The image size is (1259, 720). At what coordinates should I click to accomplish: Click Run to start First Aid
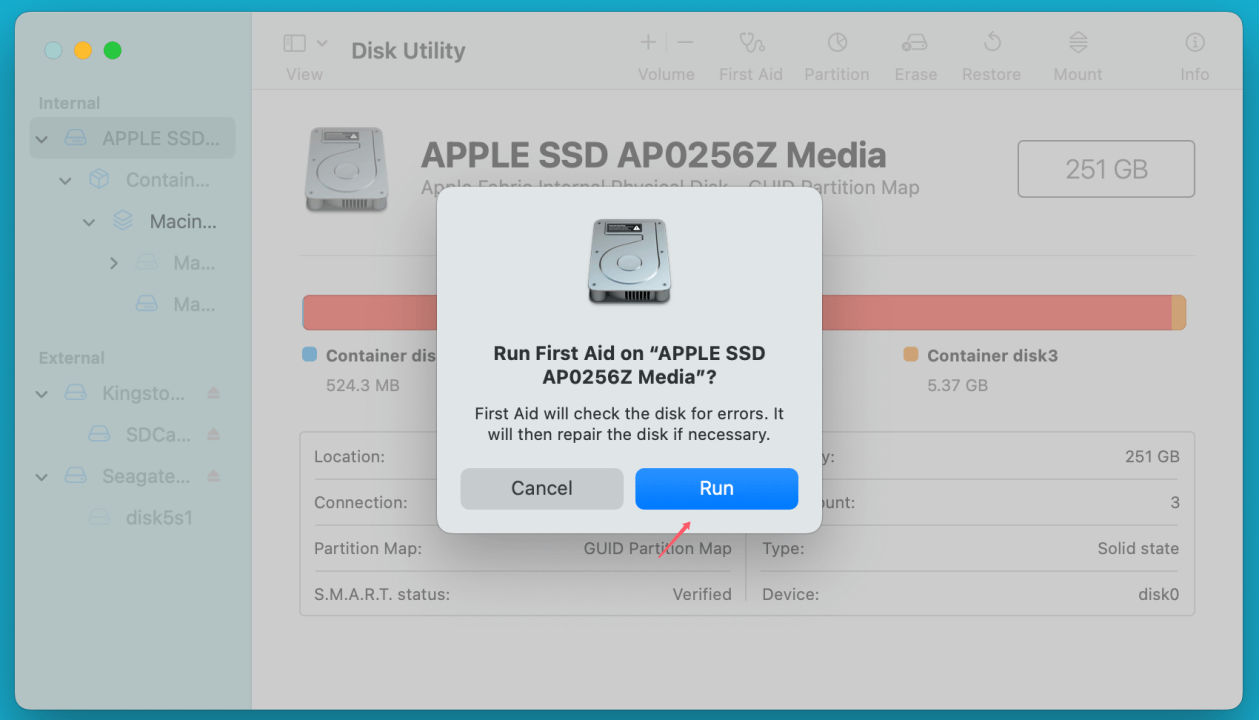(717, 489)
